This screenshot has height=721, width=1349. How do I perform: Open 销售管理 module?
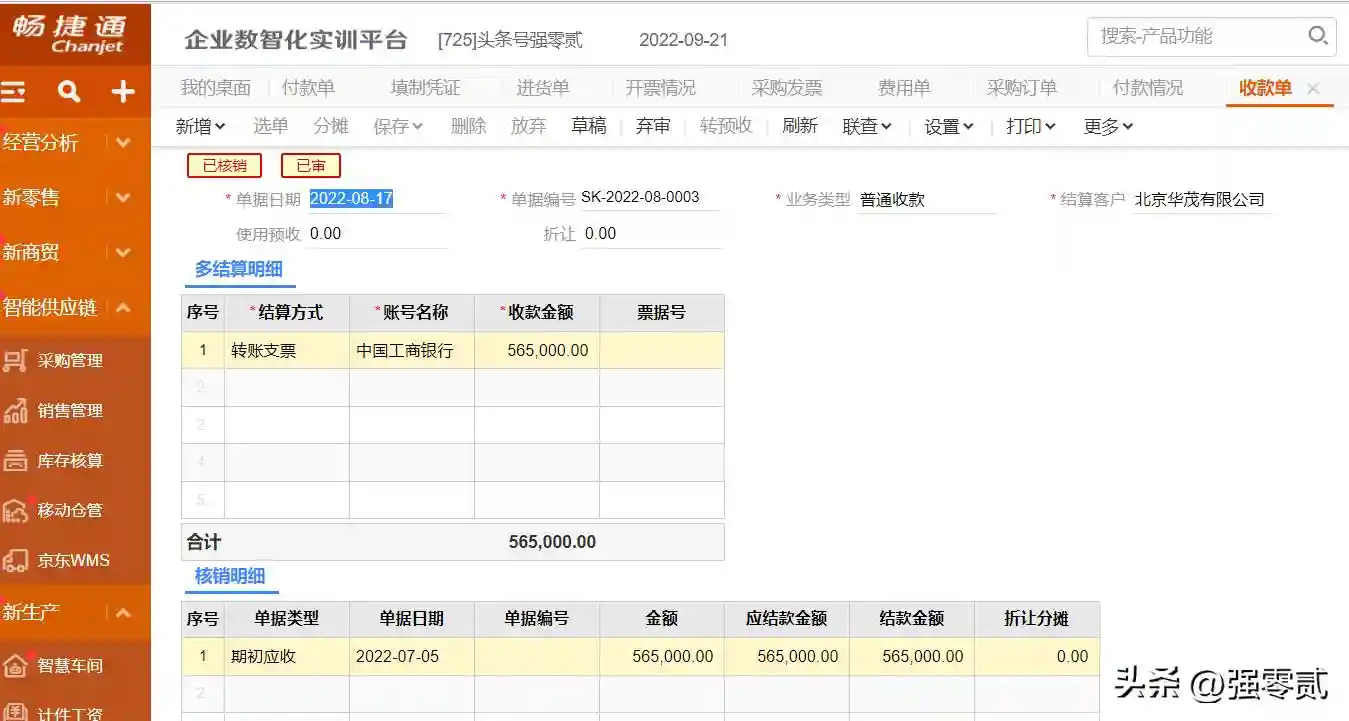coord(70,411)
